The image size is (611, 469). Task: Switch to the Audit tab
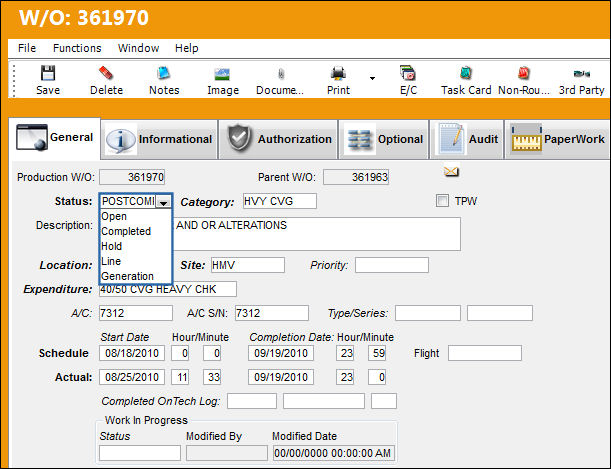point(466,139)
